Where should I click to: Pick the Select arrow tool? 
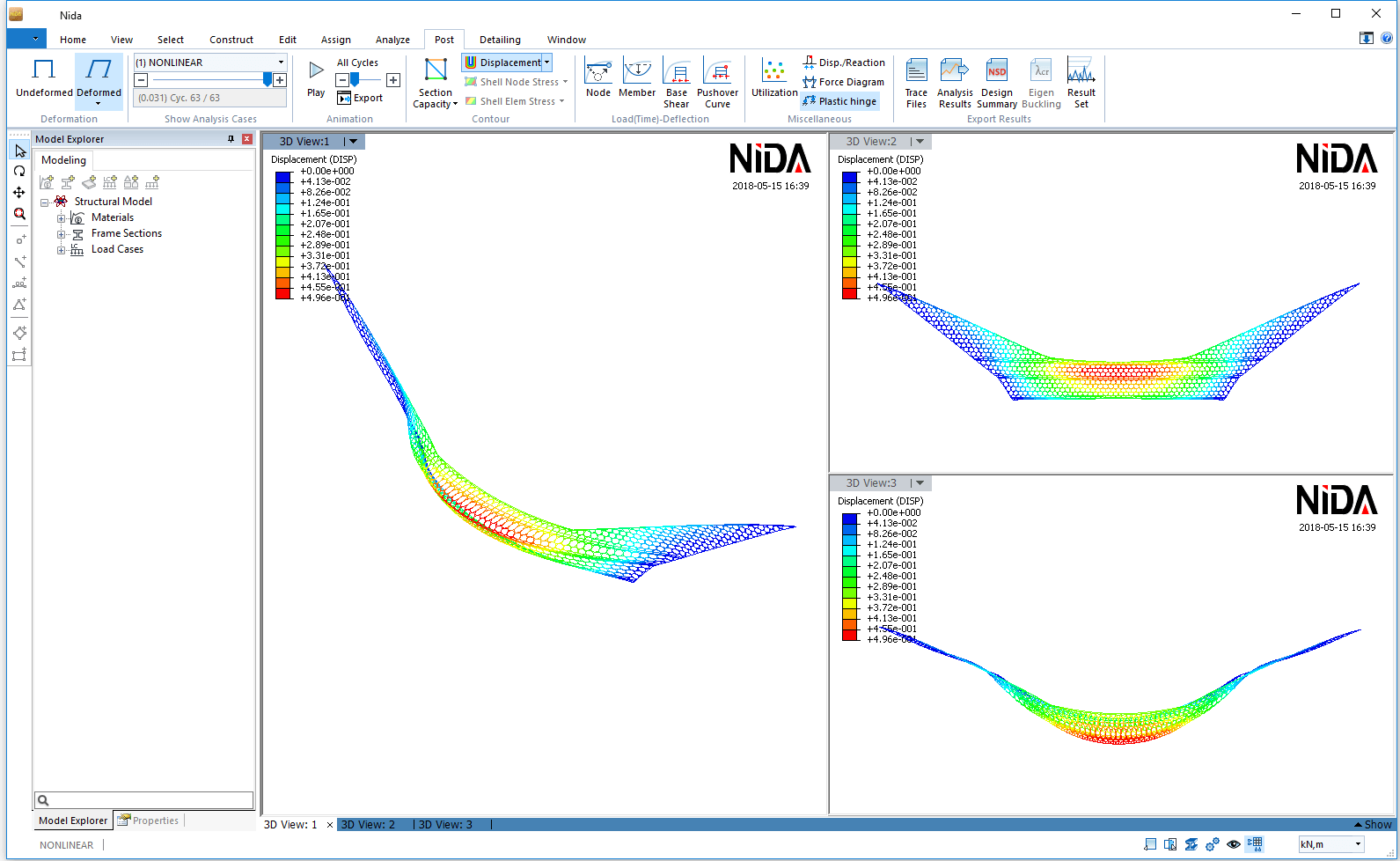click(x=19, y=151)
